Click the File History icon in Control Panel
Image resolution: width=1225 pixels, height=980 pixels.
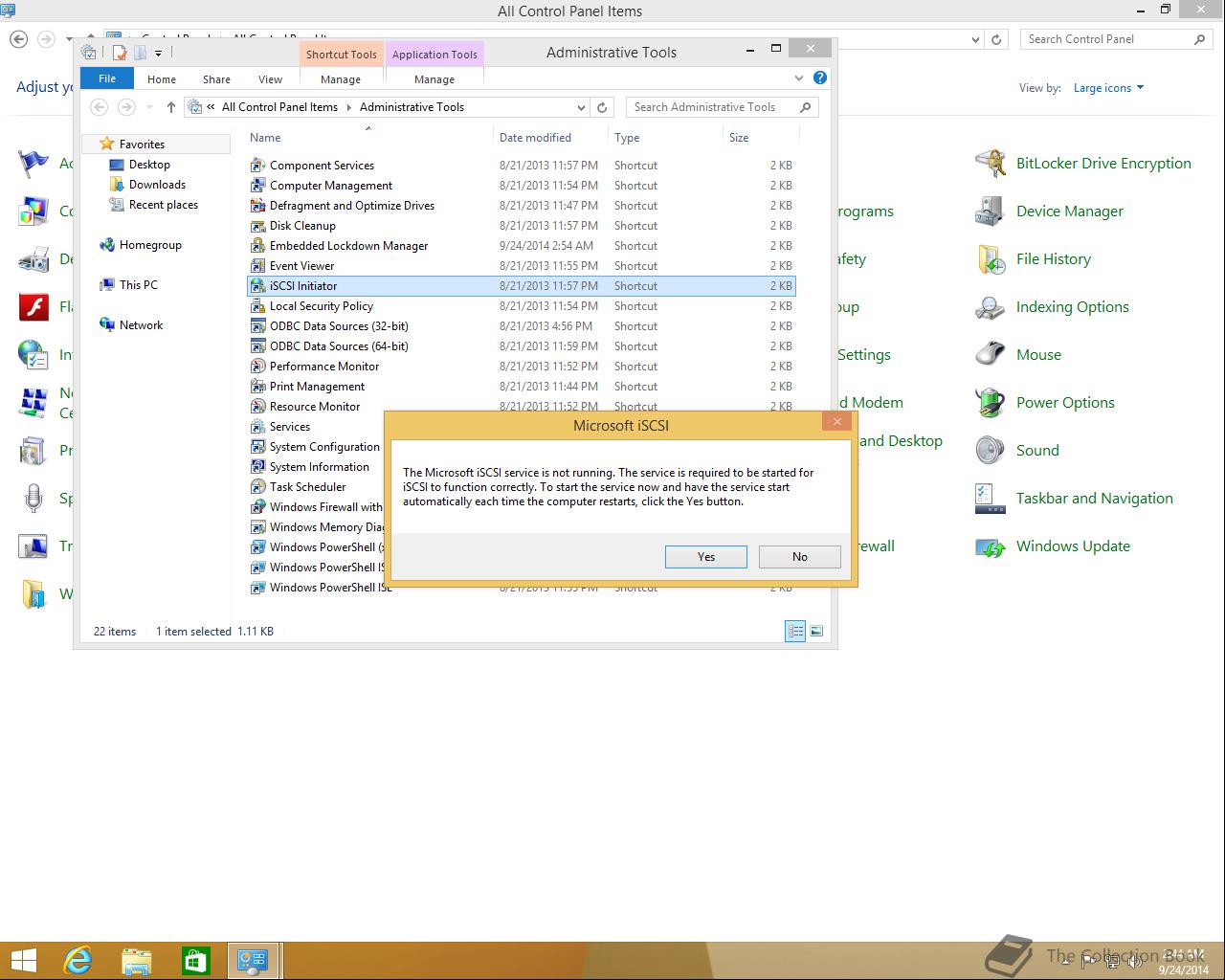991,259
